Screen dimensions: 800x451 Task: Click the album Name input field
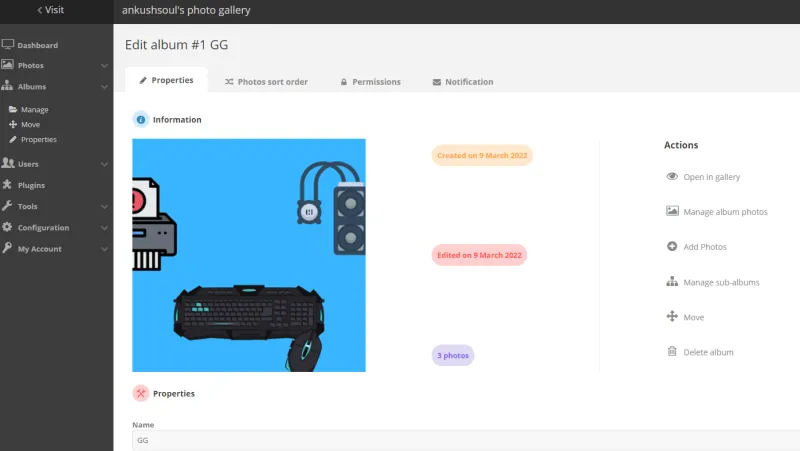[460, 440]
